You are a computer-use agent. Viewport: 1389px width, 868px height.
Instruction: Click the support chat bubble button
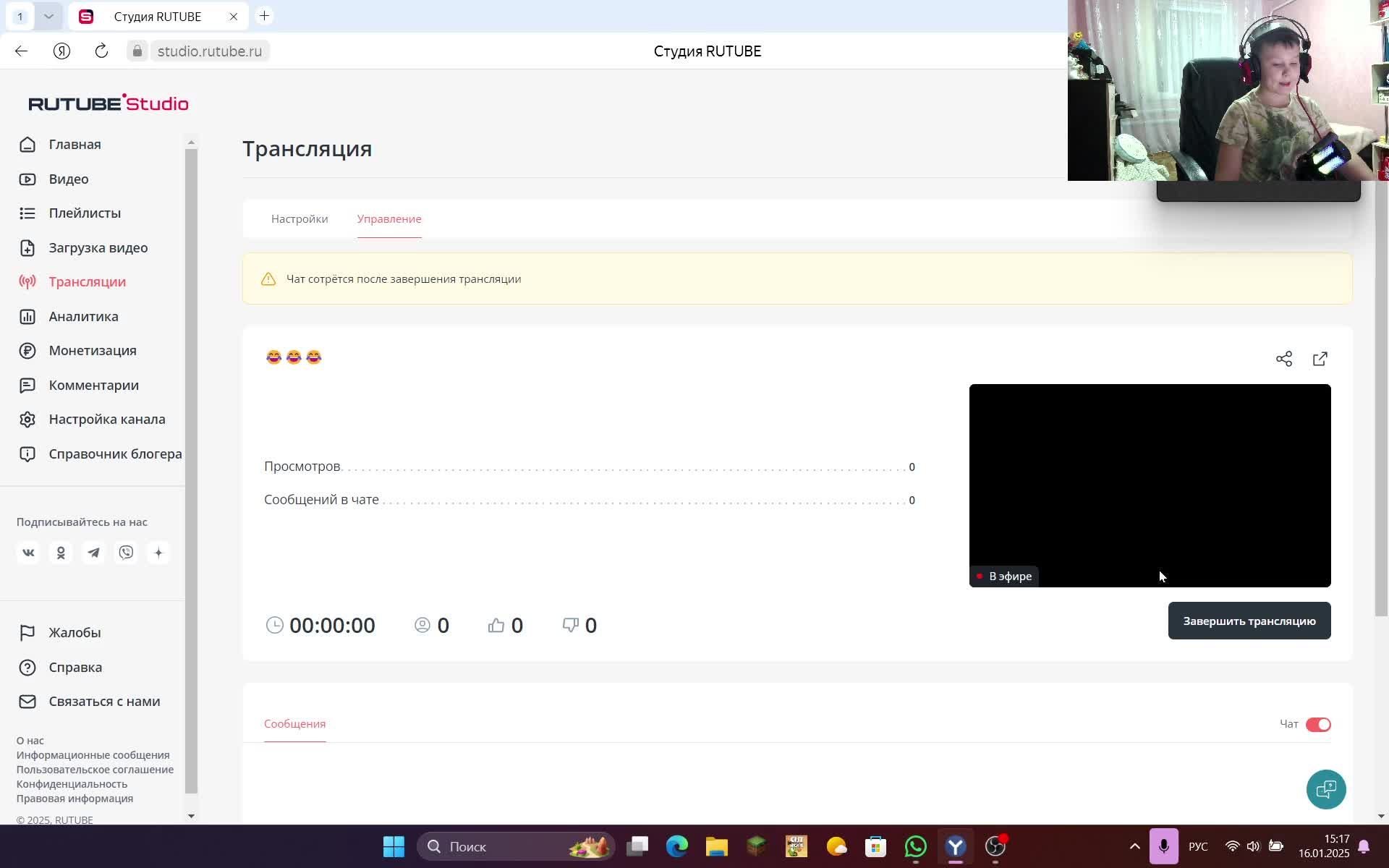pos(1325,789)
